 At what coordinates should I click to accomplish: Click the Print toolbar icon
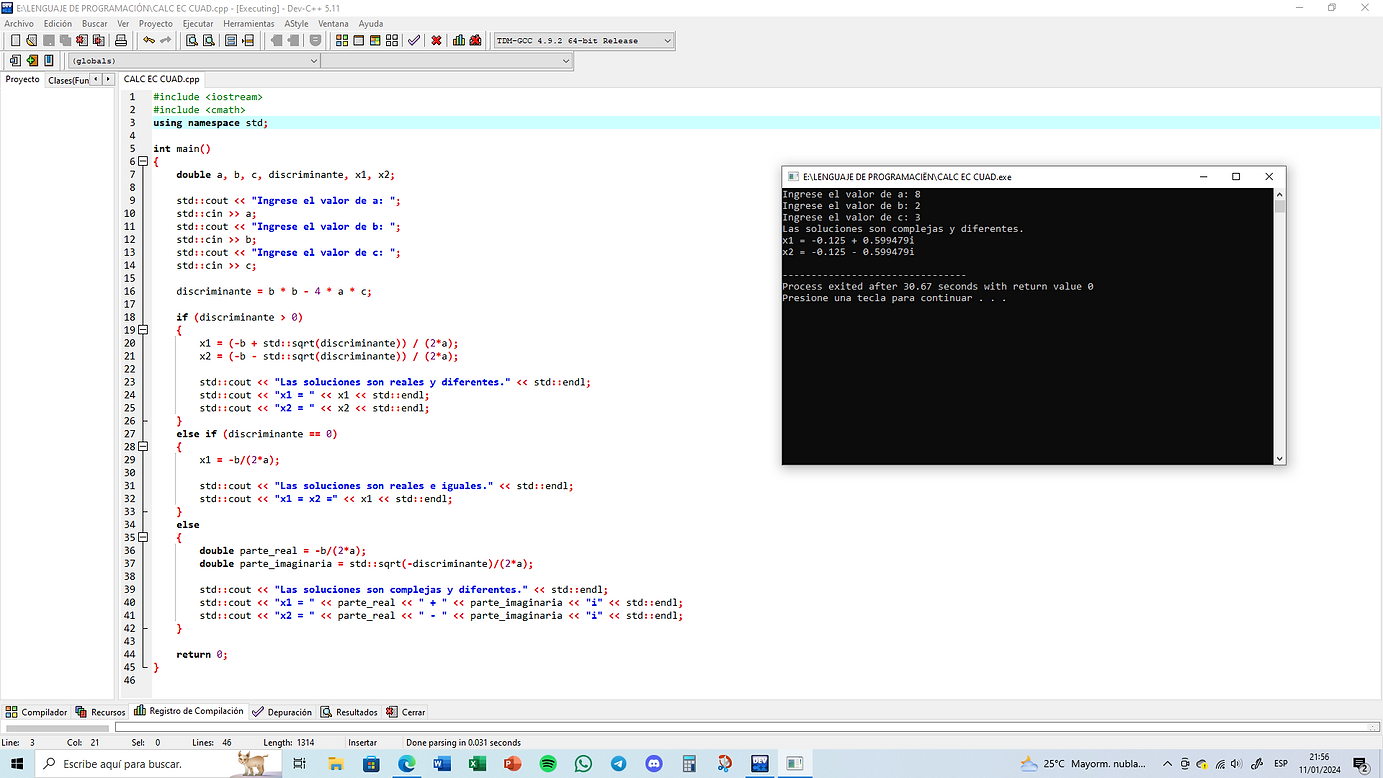point(120,40)
